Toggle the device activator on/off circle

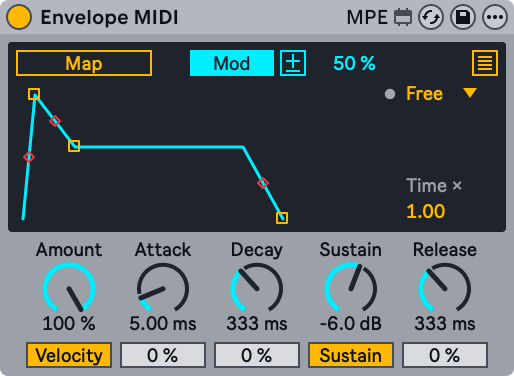[x=19, y=17]
